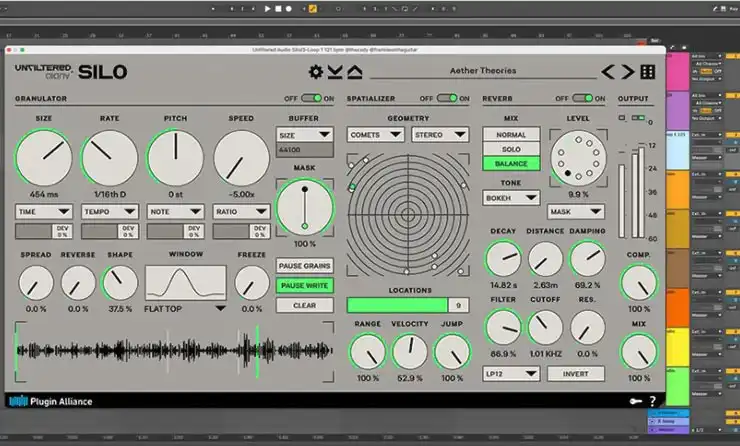Click the Mask knob showing 100 %
Screen dimensions: 740x446
pyautogui.click(x=304, y=208)
